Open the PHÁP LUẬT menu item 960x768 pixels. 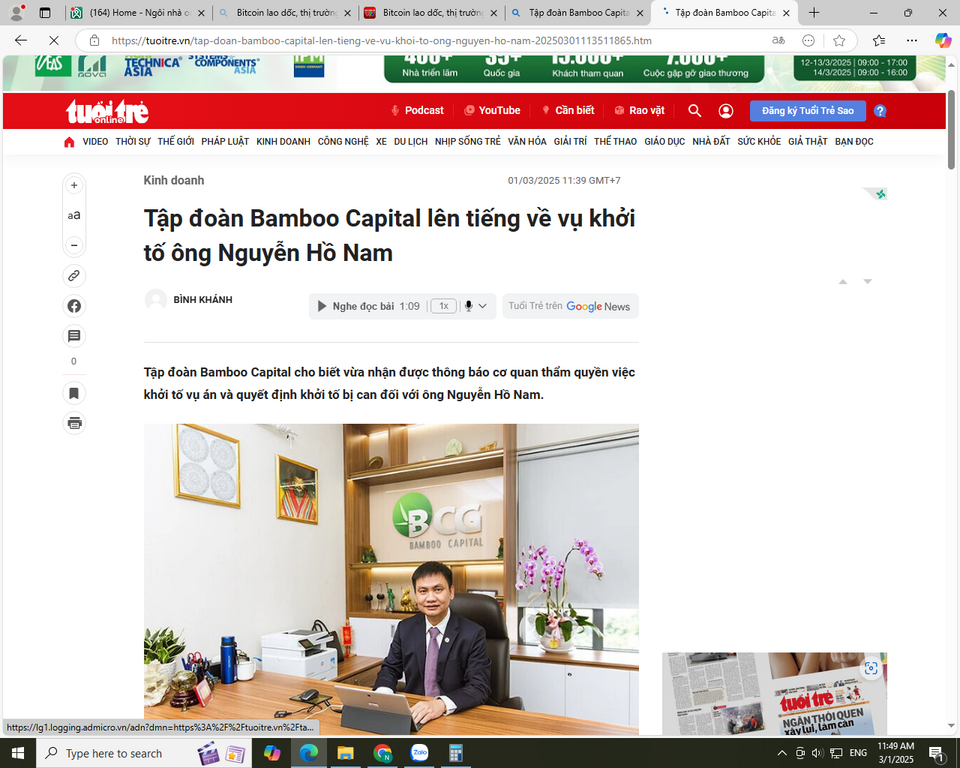[x=225, y=142]
